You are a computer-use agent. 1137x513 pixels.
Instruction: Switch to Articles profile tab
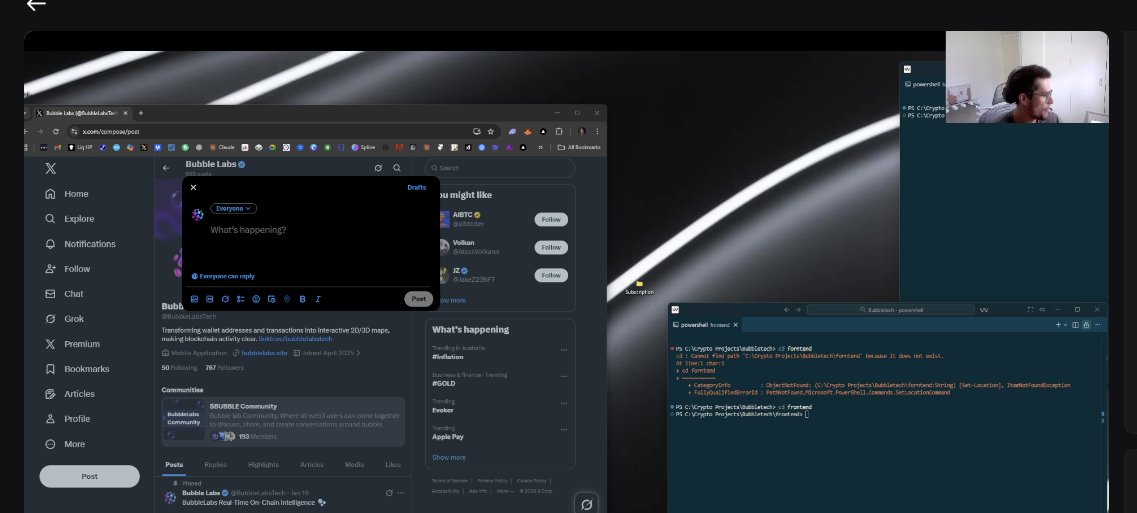312,464
